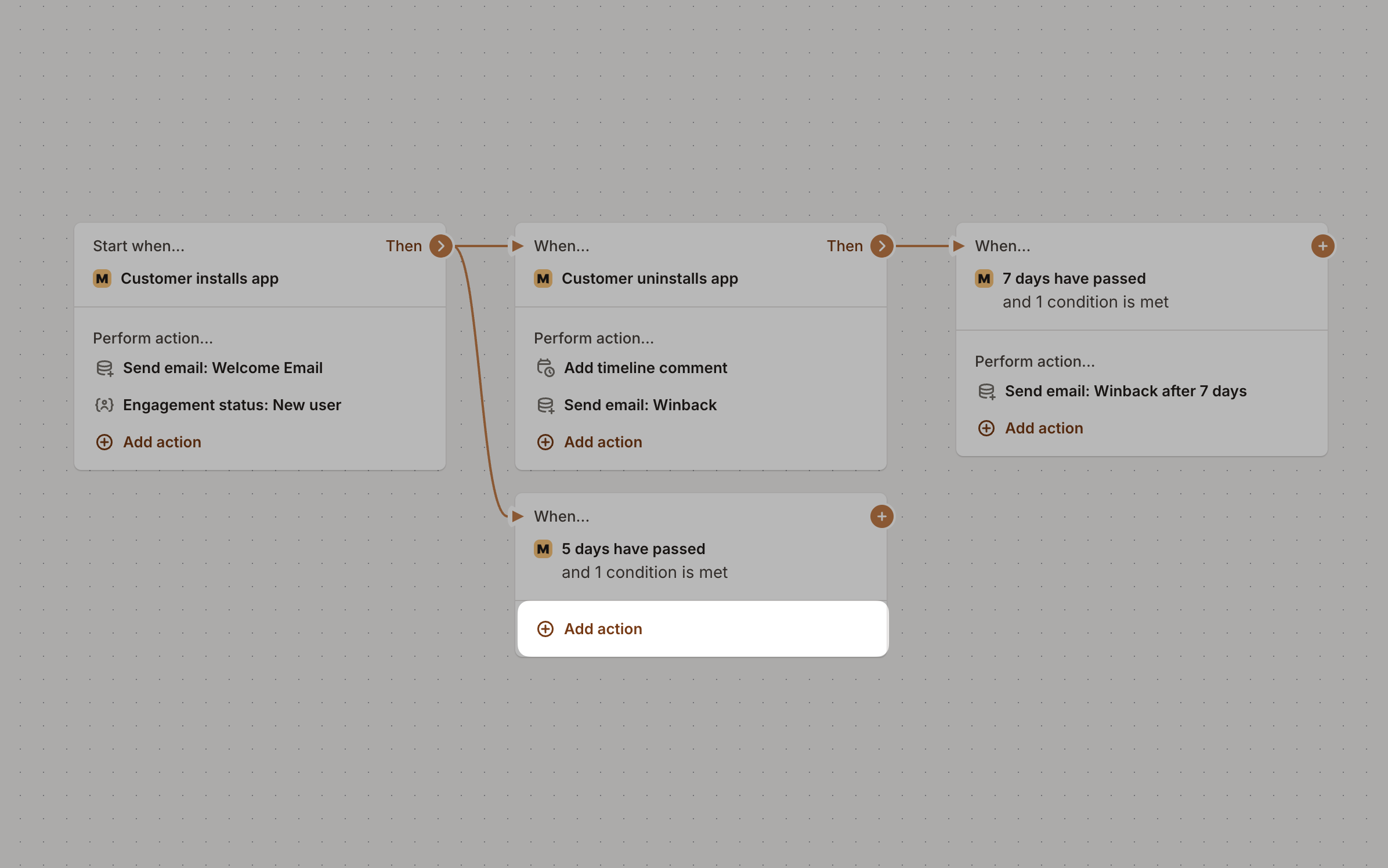Click the Engagement status: New user icon
1388x868 pixels.
[104, 405]
